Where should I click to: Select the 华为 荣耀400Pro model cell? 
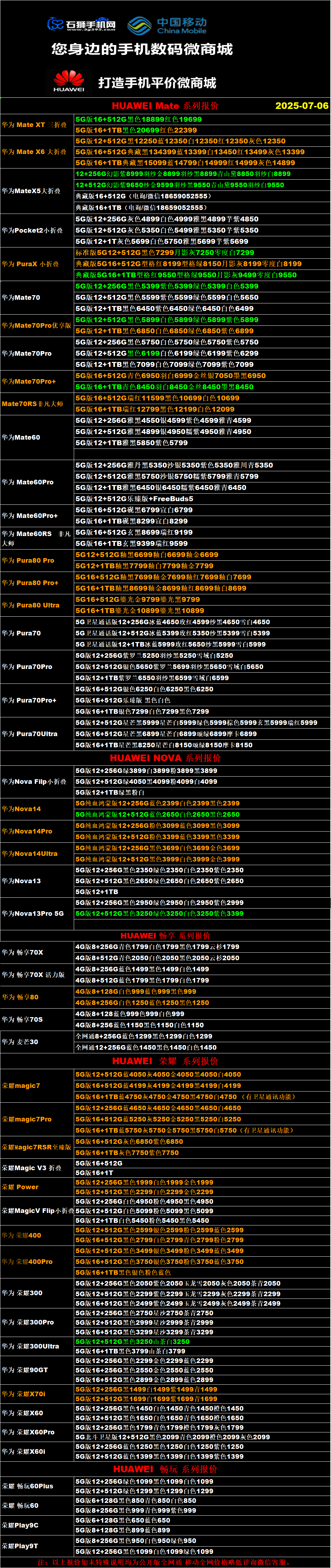pyautogui.click(x=37, y=1261)
